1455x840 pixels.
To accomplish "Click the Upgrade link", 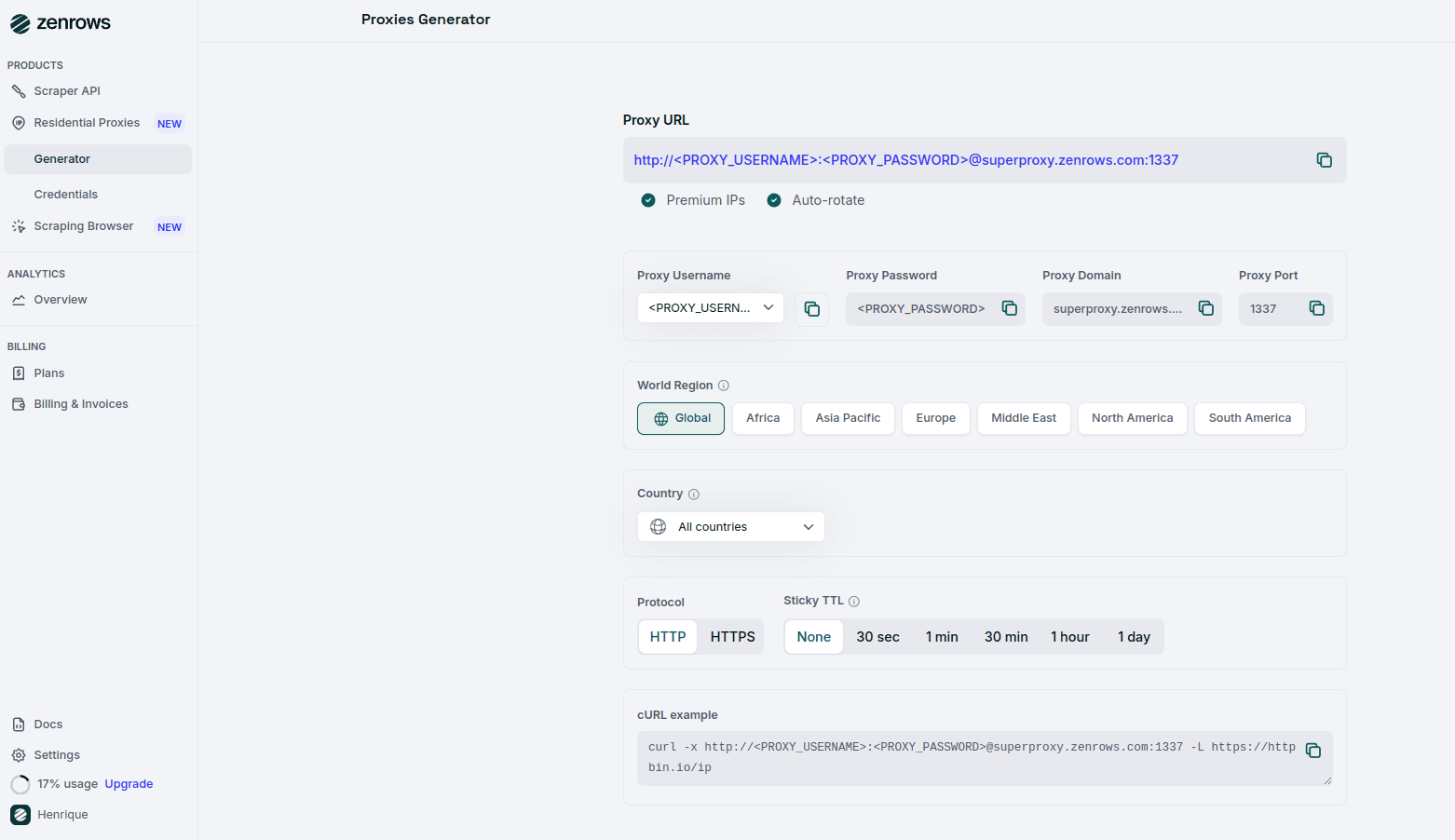I will click(x=129, y=784).
